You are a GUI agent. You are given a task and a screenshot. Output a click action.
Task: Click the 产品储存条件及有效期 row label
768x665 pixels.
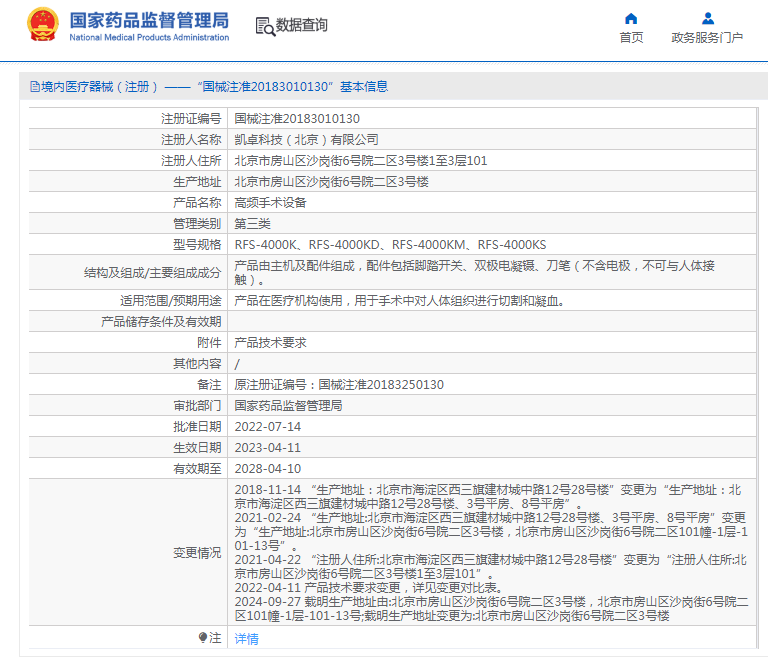pyautogui.click(x=161, y=322)
